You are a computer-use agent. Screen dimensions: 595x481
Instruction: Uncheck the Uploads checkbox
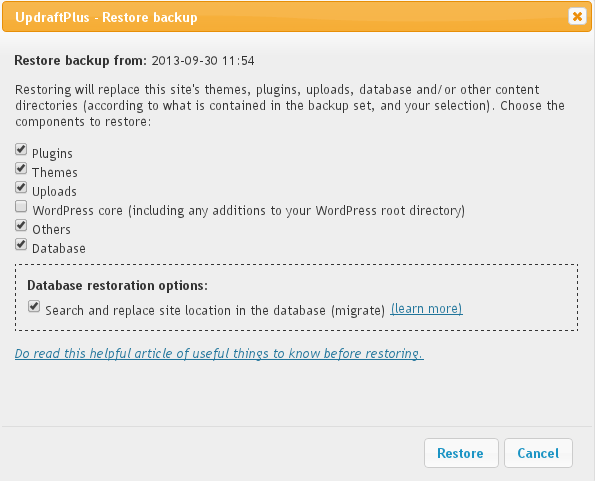[x=21, y=187]
